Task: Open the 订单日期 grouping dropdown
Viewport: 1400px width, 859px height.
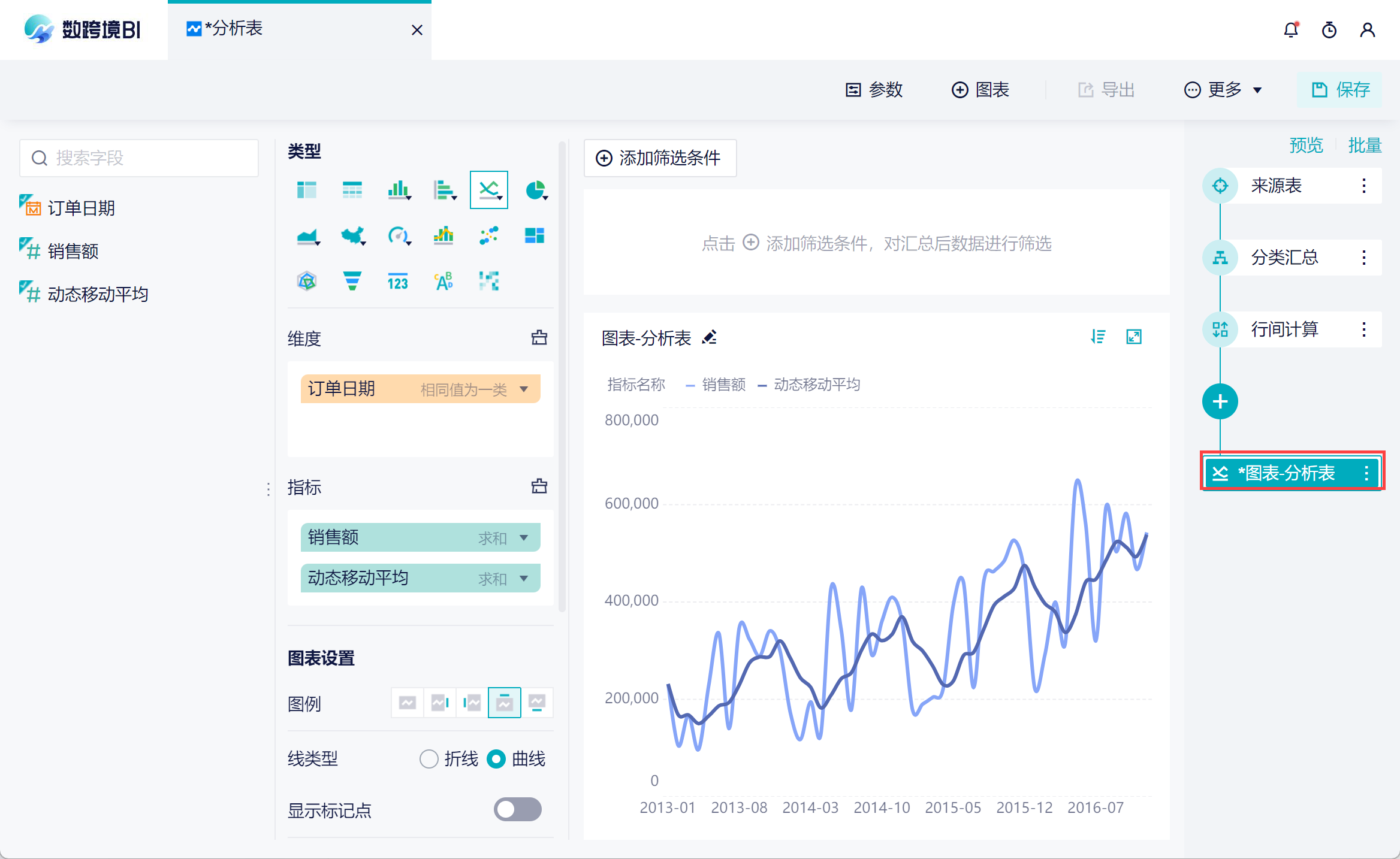Action: coord(524,389)
